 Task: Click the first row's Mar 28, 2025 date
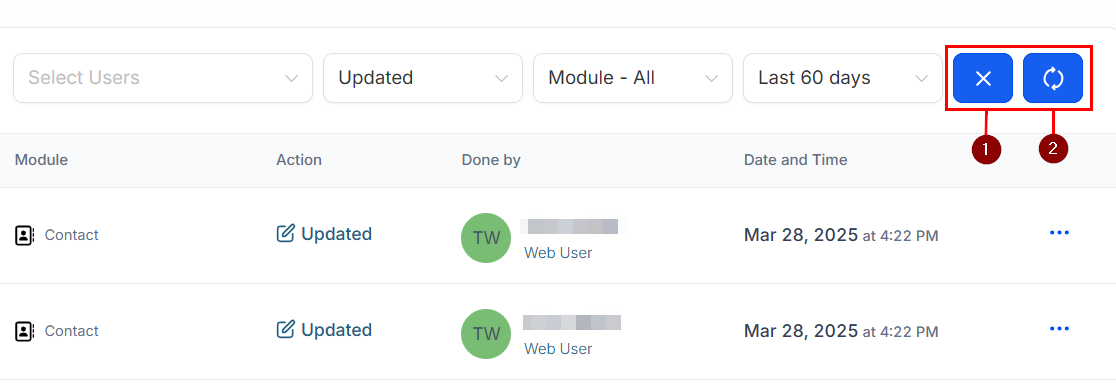pyautogui.click(x=801, y=235)
